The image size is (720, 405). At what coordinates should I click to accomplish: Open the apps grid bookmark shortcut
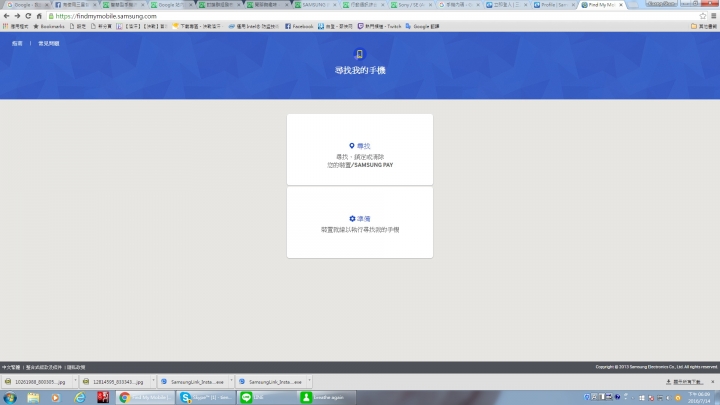[x=16, y=26]
